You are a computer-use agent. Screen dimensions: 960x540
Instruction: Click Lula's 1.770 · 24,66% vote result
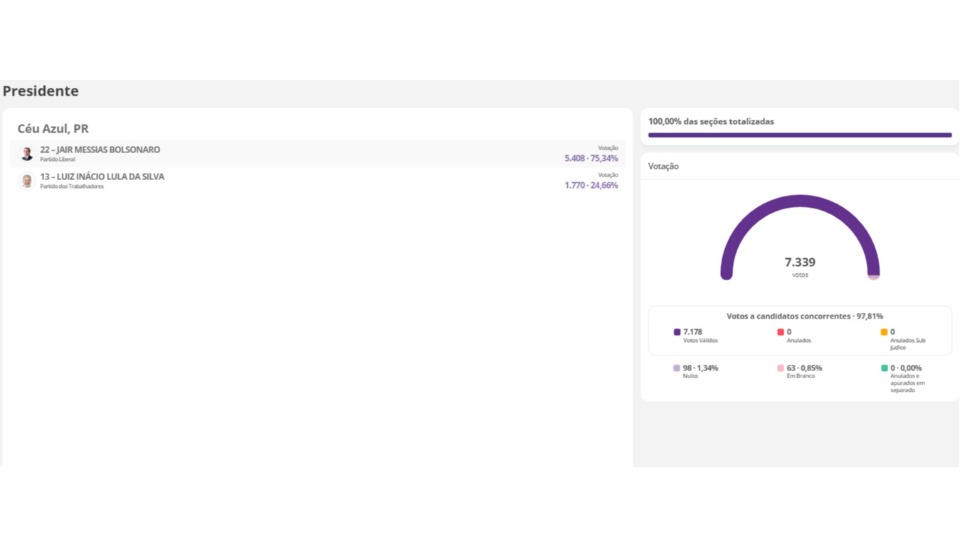coord(591,185)
